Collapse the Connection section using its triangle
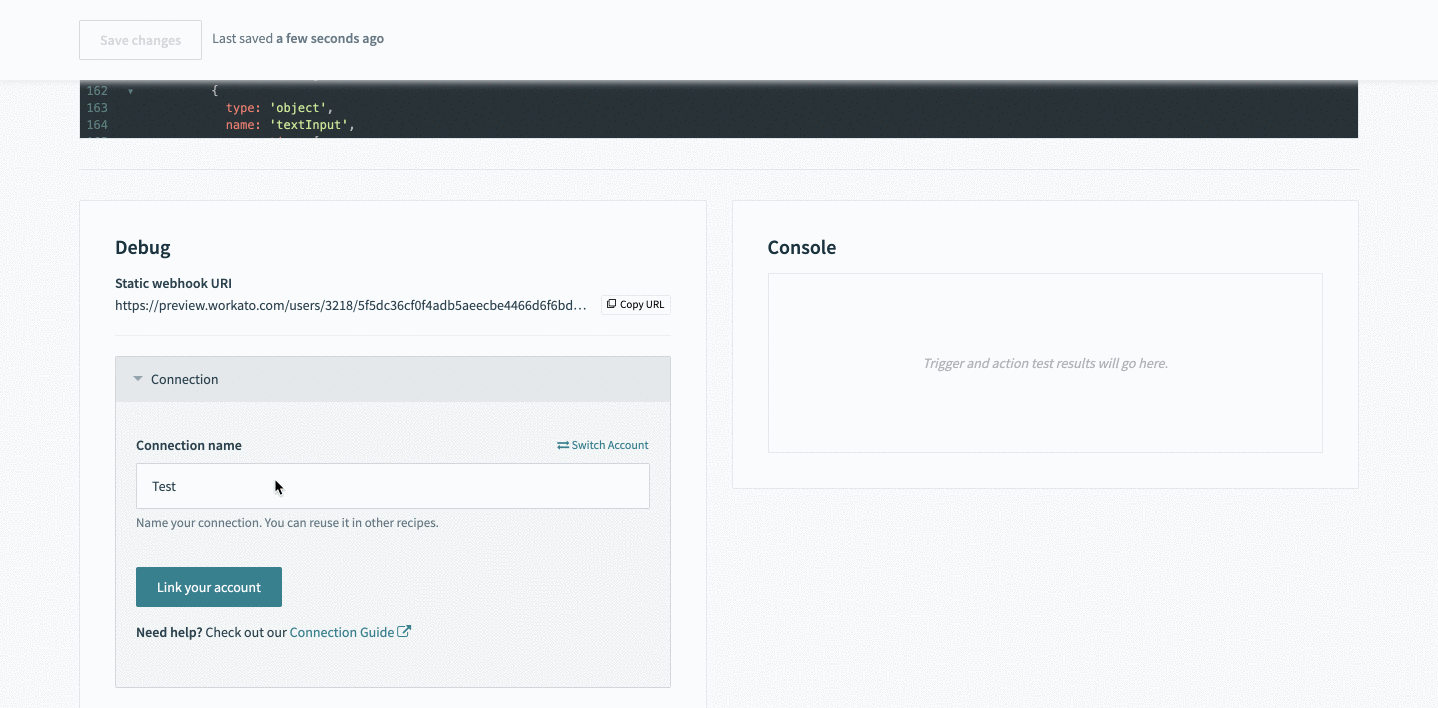The image size is (1438, 708). point(138,379)
